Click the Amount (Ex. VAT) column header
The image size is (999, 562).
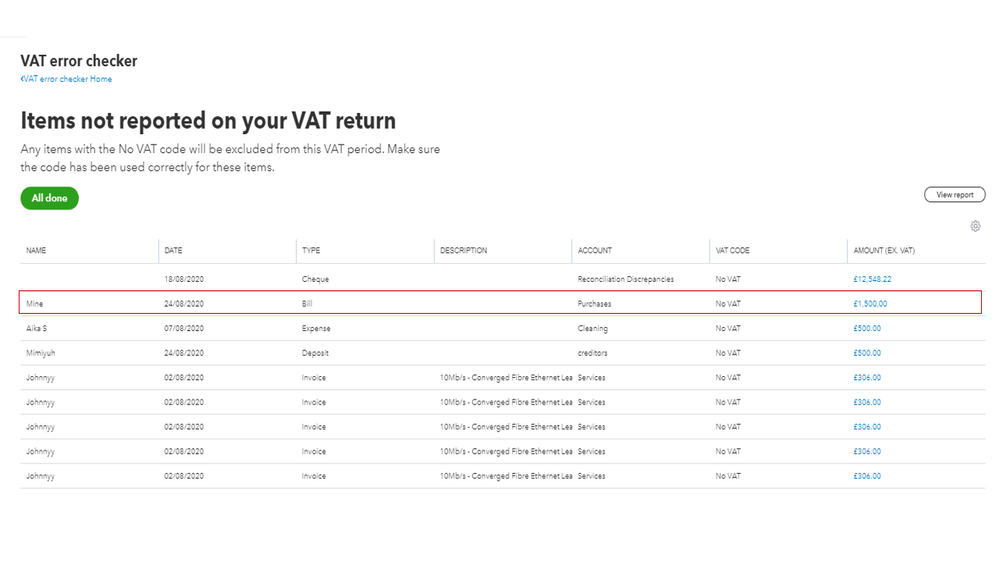[881, 250]
